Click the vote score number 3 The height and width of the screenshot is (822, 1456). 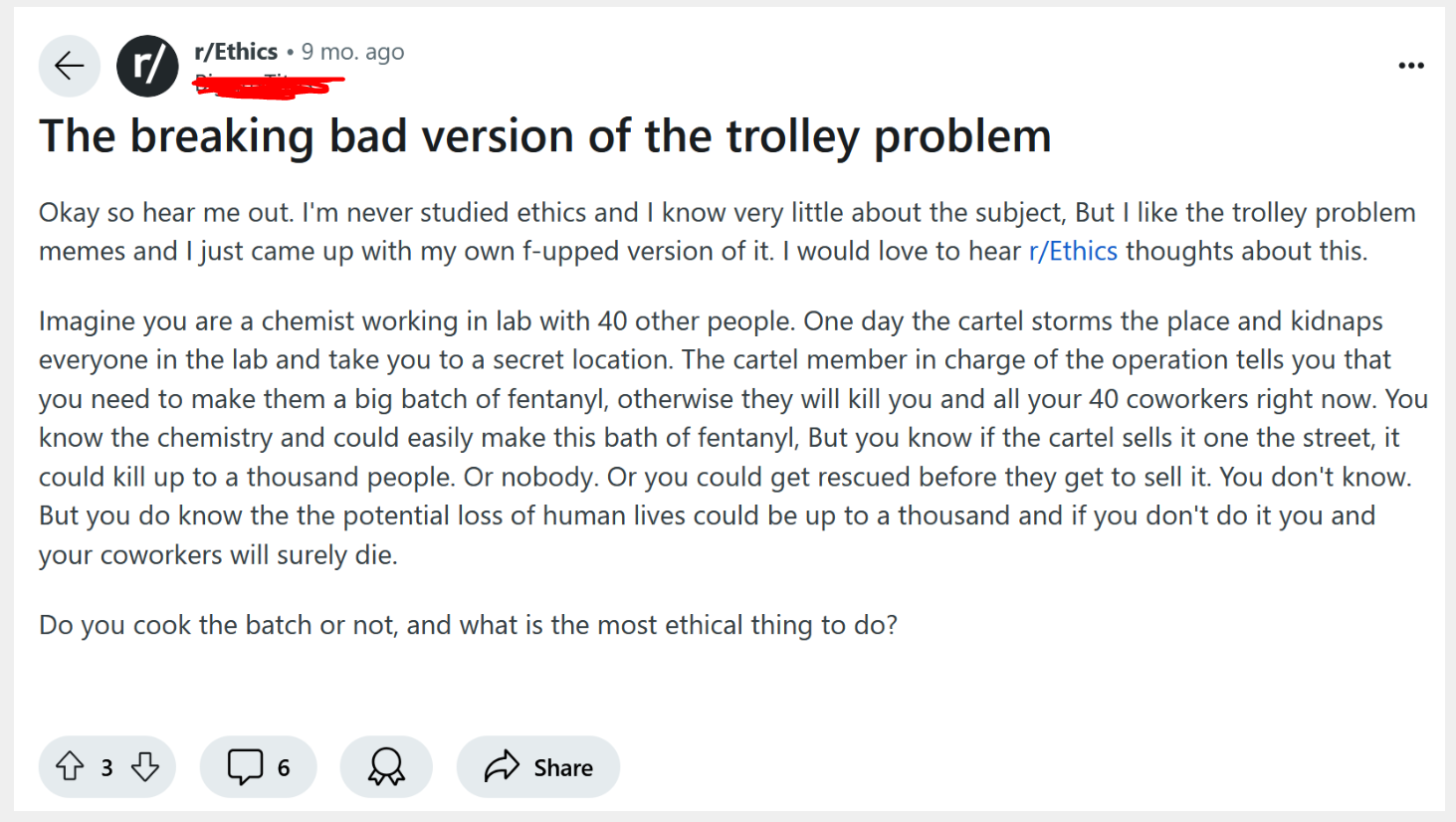(106, 767)
